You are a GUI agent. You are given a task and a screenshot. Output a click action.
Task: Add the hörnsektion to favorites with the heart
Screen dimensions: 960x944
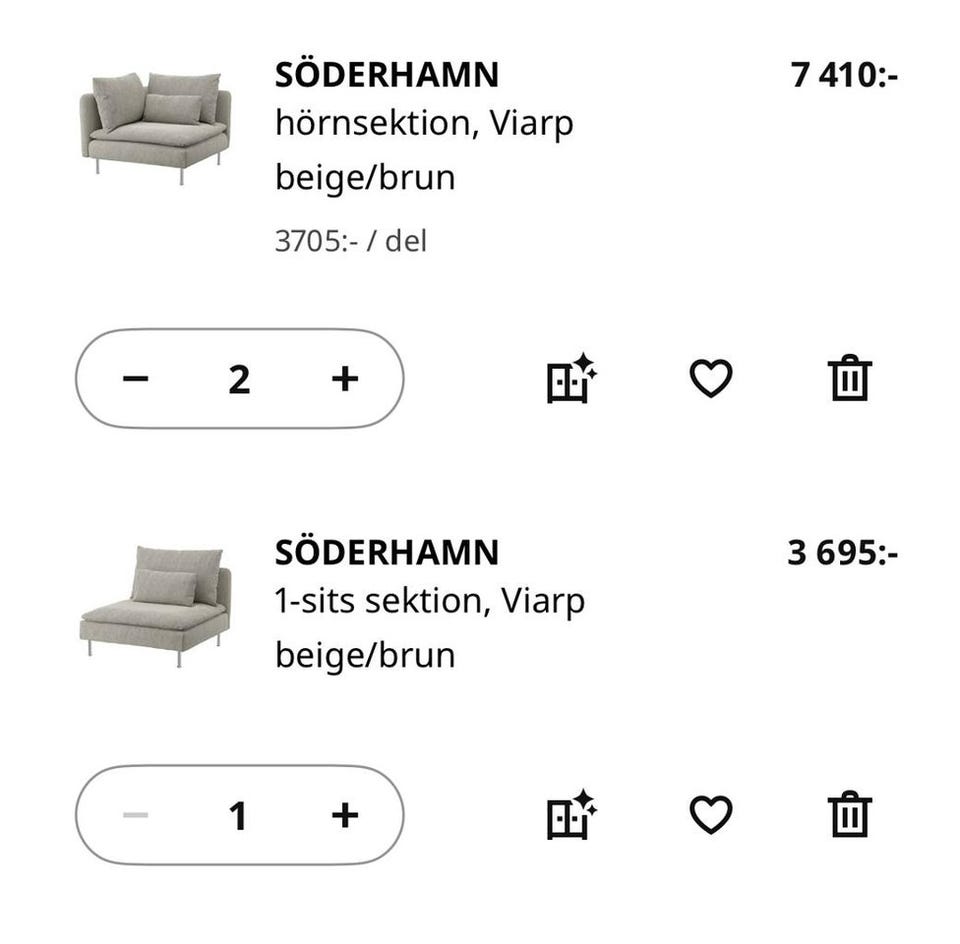coord(711,379)
